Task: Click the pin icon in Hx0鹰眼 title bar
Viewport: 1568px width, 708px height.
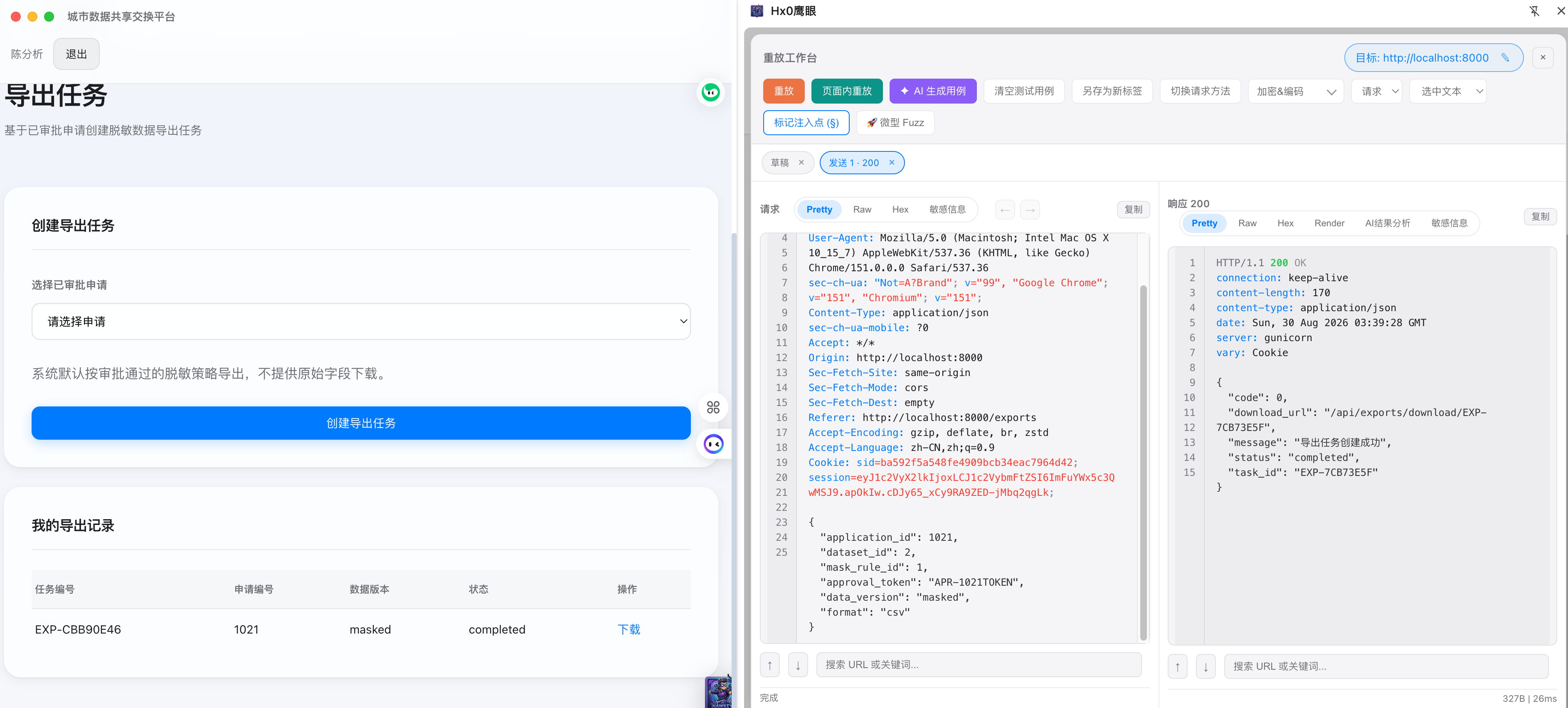Action: tap(1534, 11)
